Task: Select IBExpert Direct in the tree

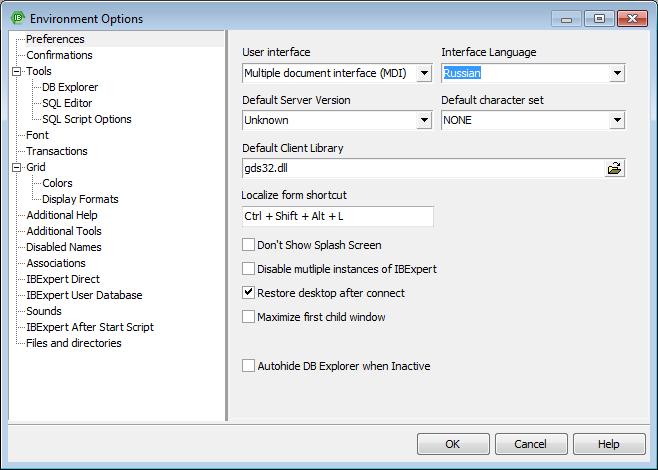Action: [63, 279]
